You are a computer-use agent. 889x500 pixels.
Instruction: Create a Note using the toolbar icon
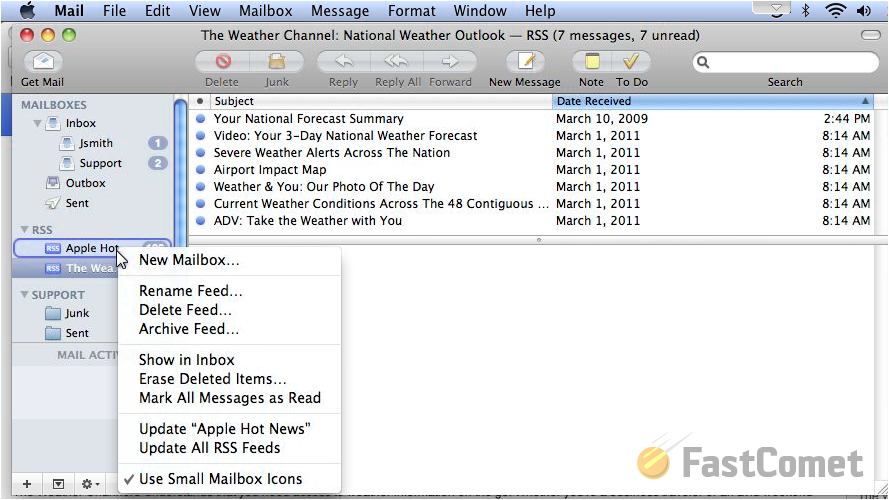(591, 61)
